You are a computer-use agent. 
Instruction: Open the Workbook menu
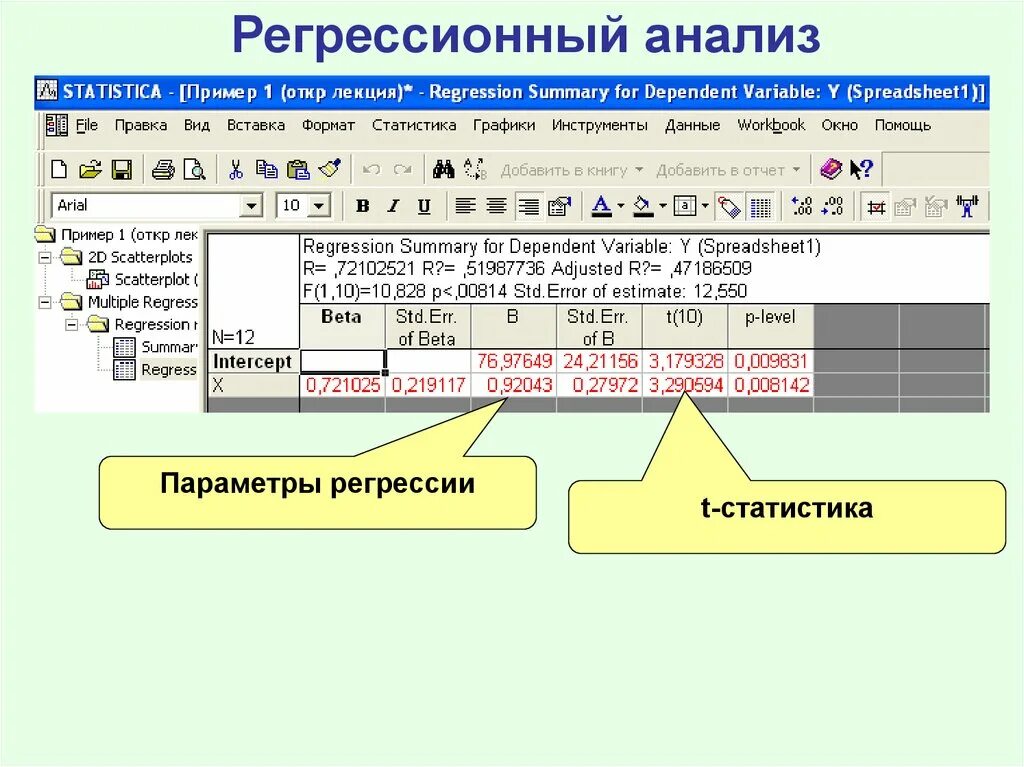771,125
